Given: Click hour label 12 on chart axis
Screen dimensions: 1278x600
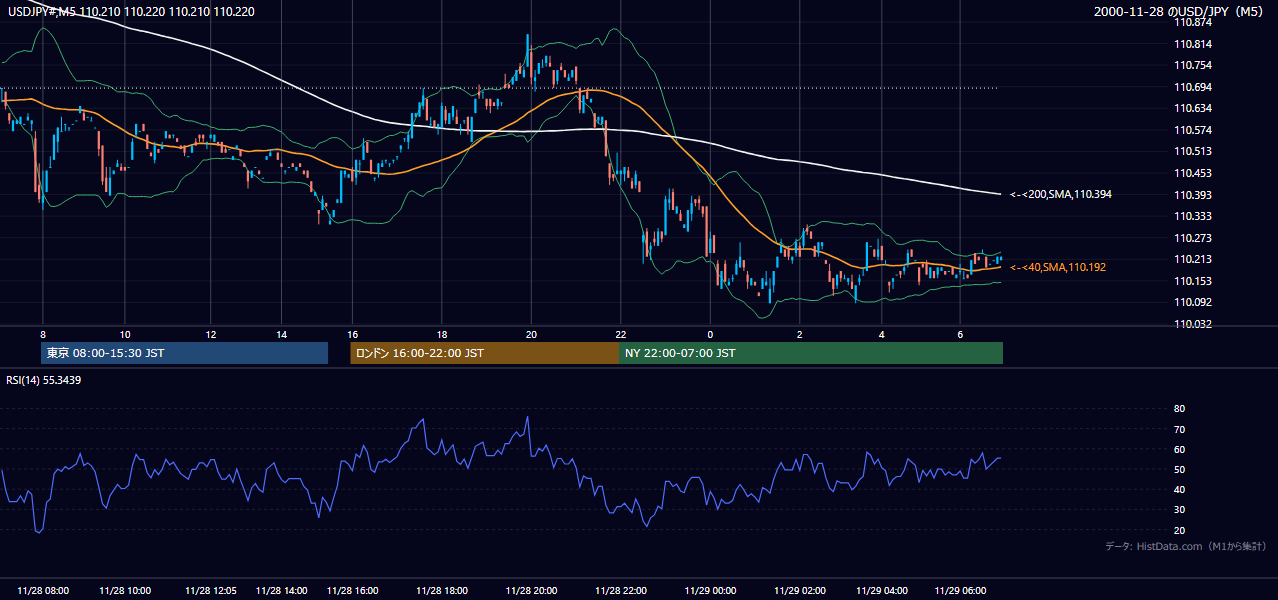Looking at the screenshot, I should (212, 333).
